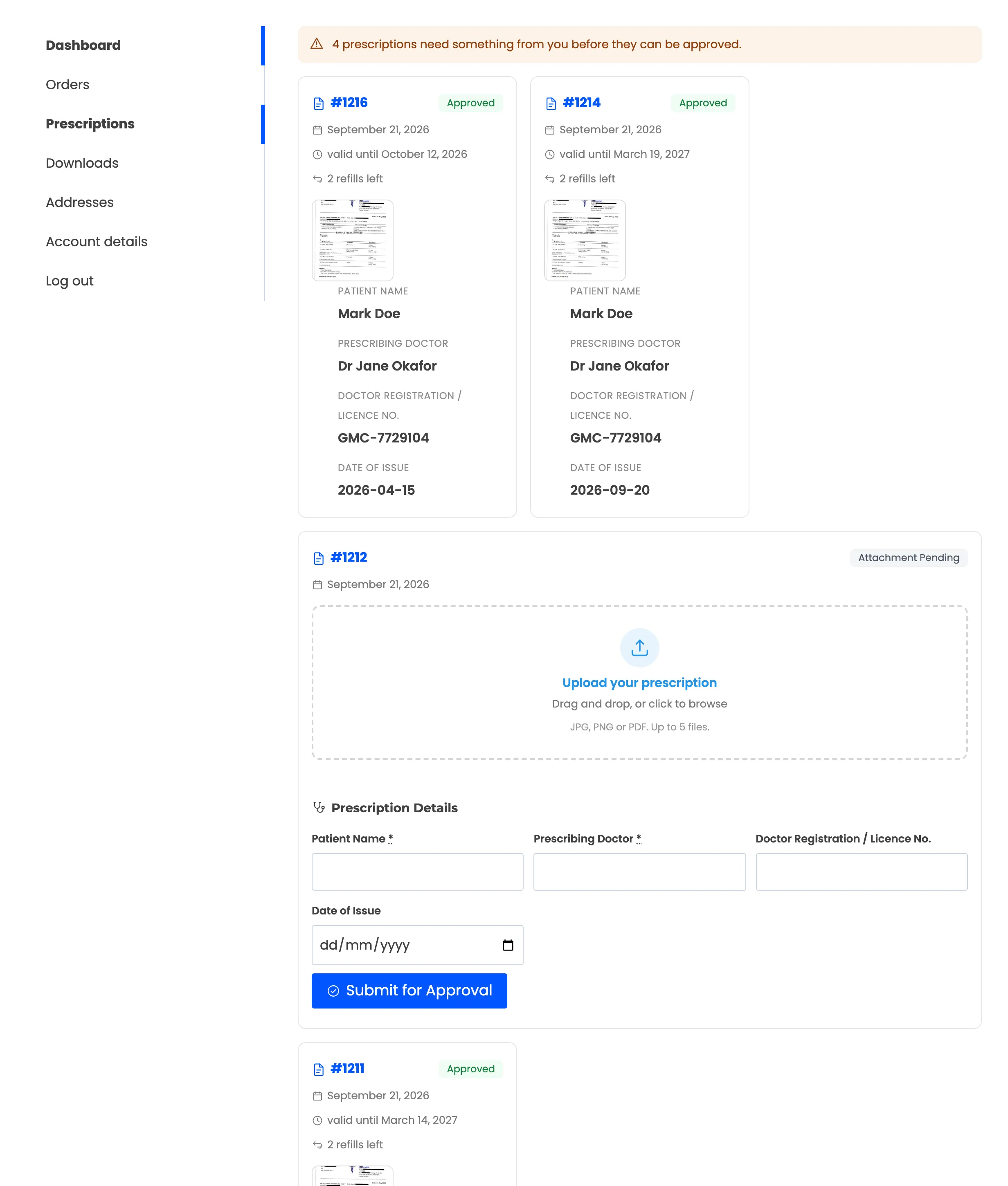Click the upload arrow icon in dropzone
The width and height of the screenshot is (1008, 1186).
(x=639, y=647)
